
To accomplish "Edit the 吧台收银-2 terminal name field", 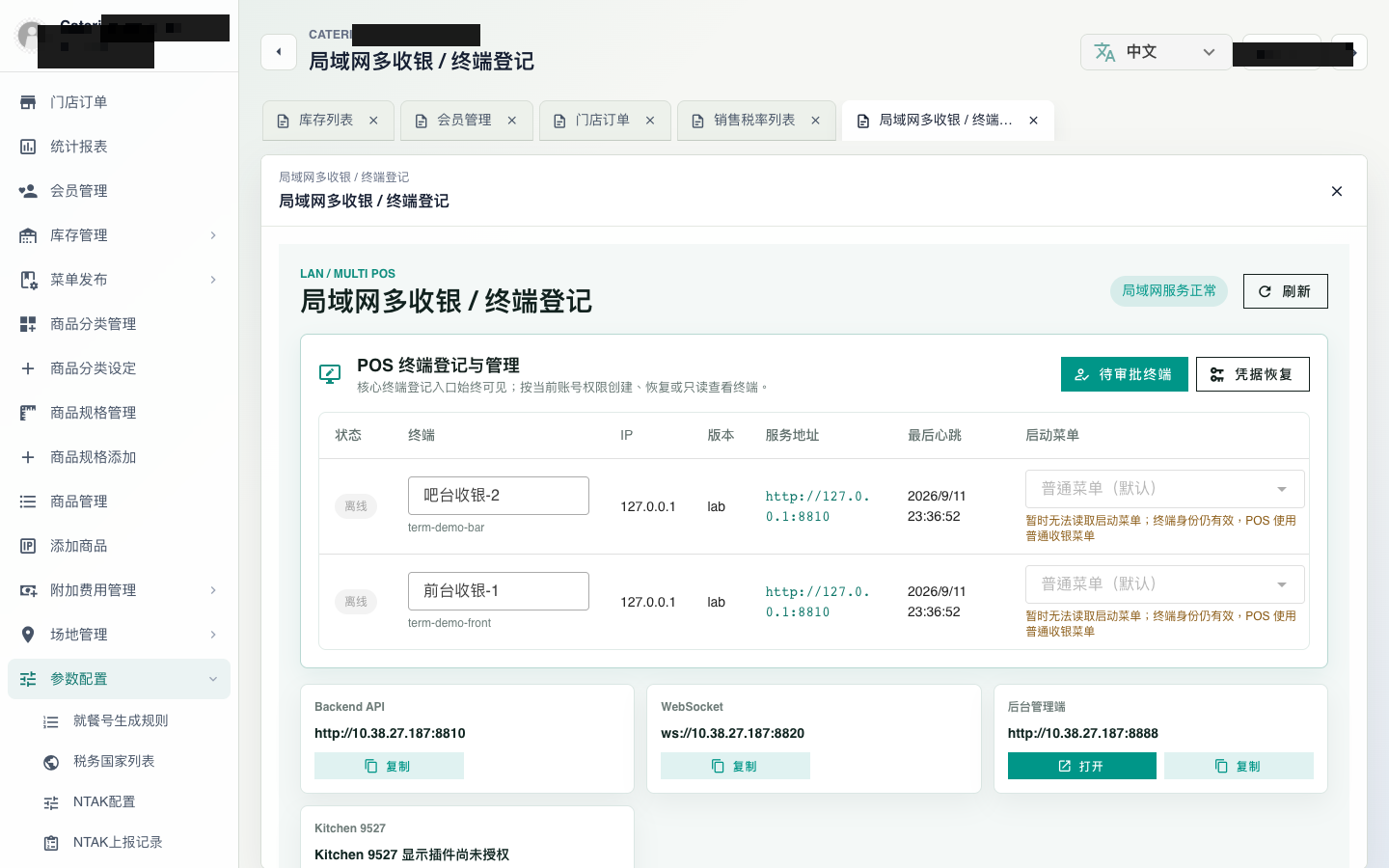I will 498,496.
